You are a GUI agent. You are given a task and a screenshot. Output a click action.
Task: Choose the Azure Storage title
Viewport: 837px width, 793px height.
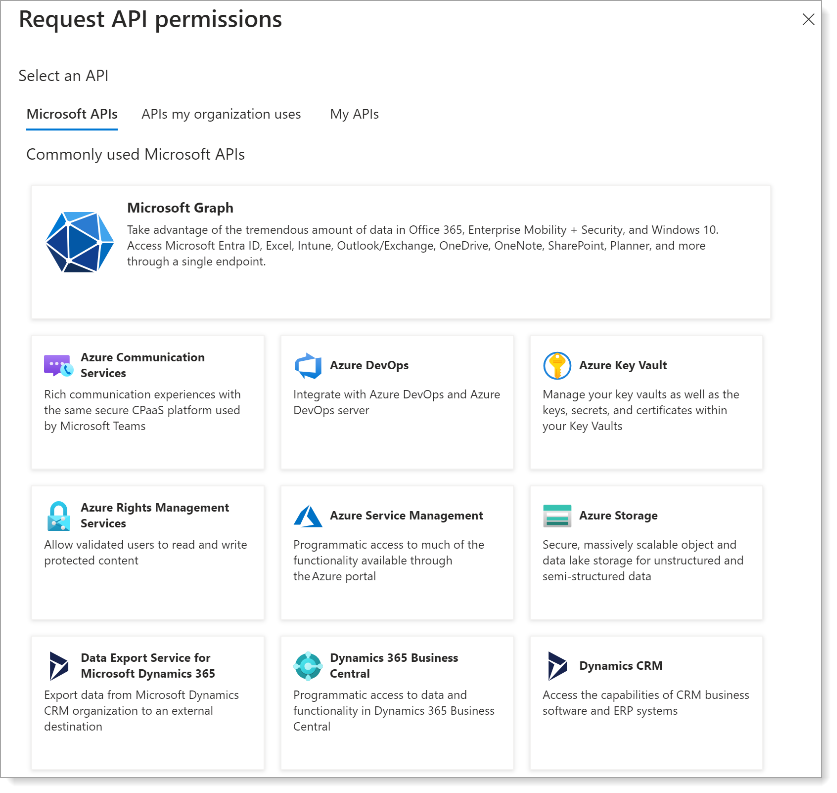(x=618, y=516)
